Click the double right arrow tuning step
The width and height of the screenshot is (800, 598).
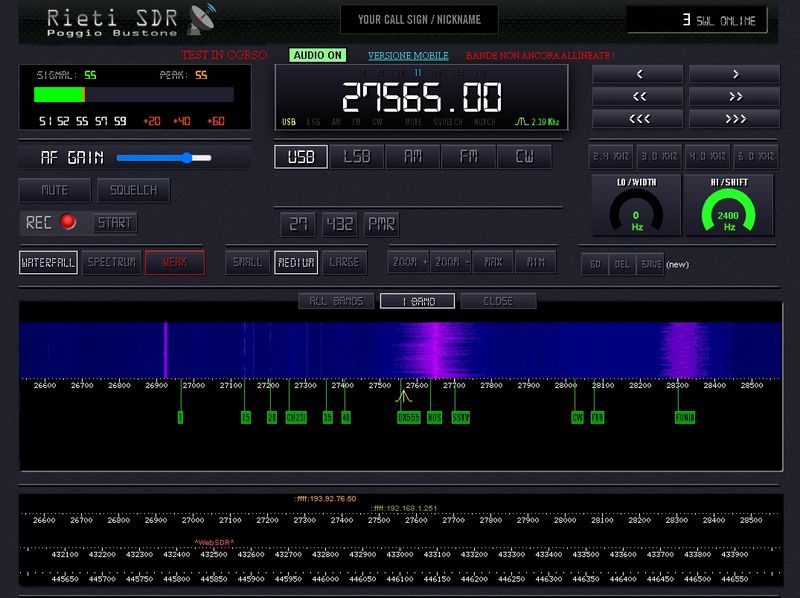point(735,96)
